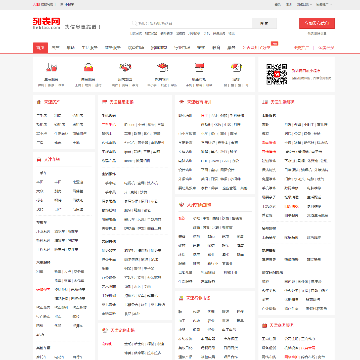Focus the search input field
The height and width of the screenshot is (360, 360).
(x=191, y=23)
